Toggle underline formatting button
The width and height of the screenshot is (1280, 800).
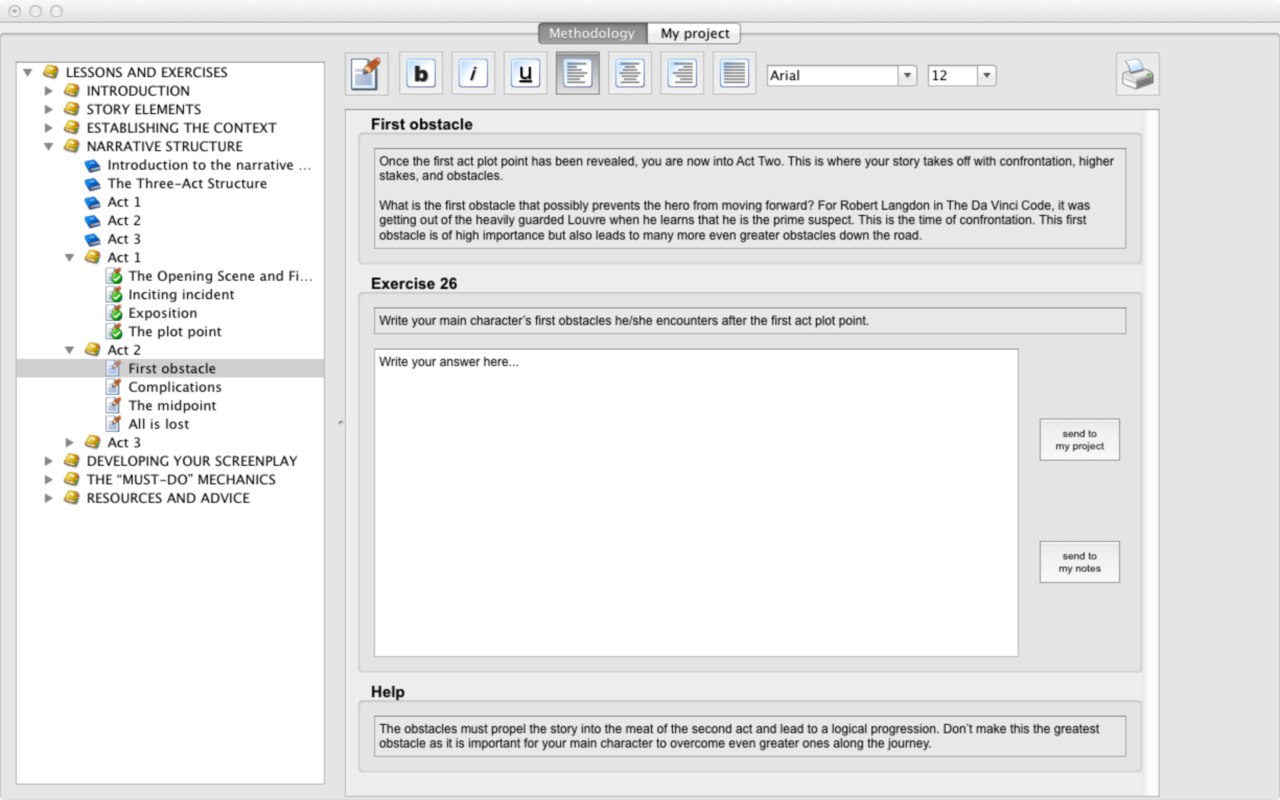[x=525, y=74]
